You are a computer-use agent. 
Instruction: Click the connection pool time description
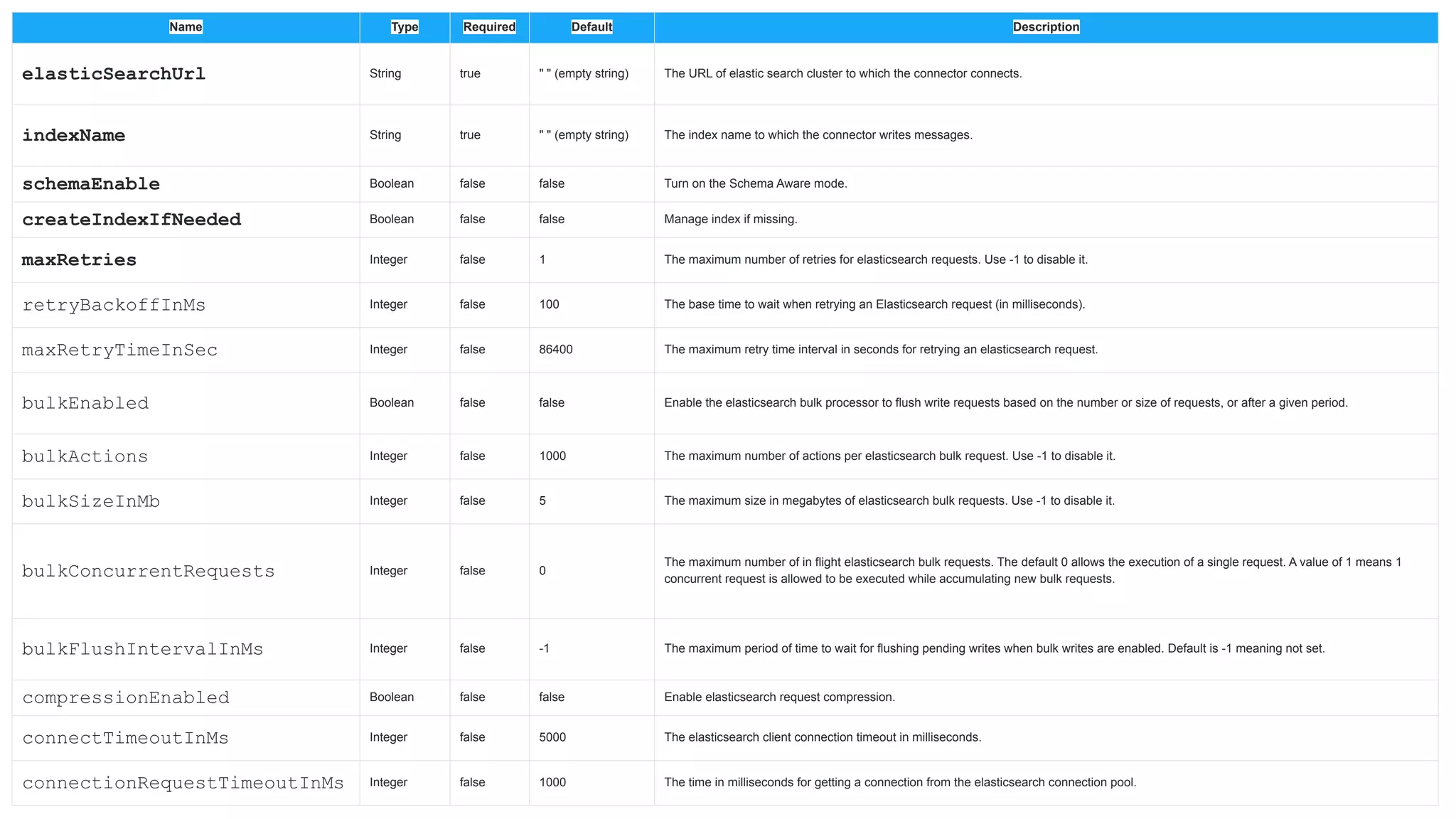[900, 782]
